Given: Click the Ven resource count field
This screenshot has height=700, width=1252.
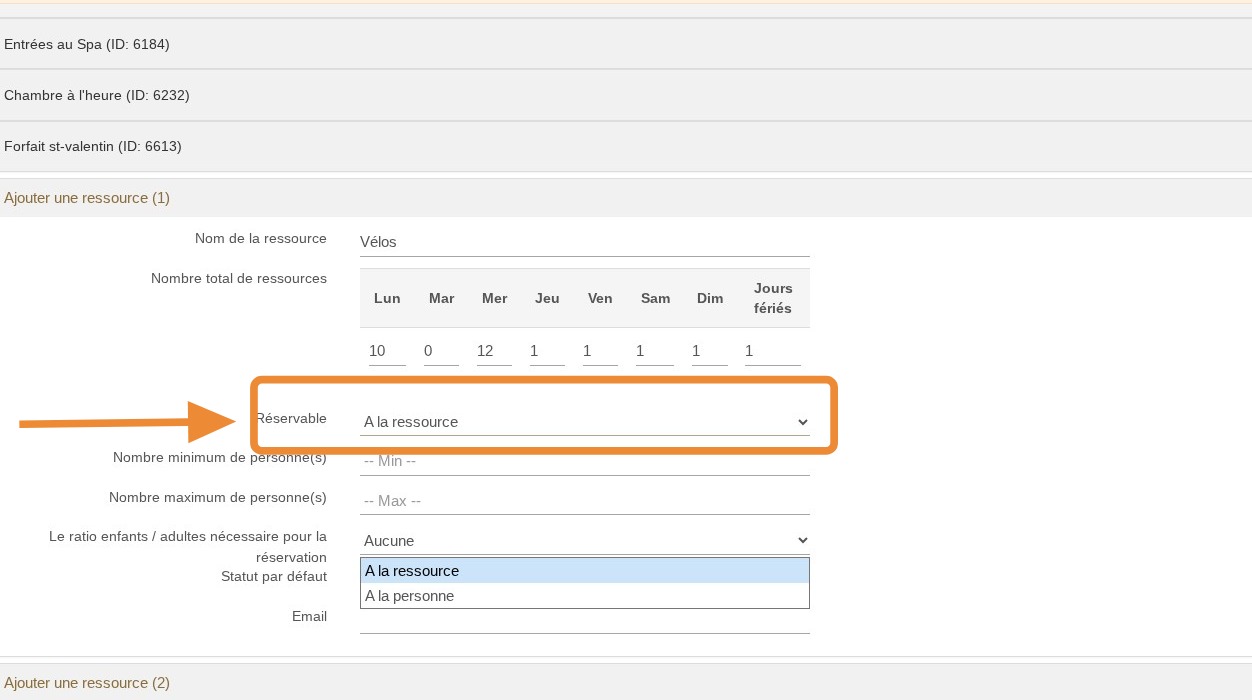Looking at the screenshot, I should click(600, 351).
